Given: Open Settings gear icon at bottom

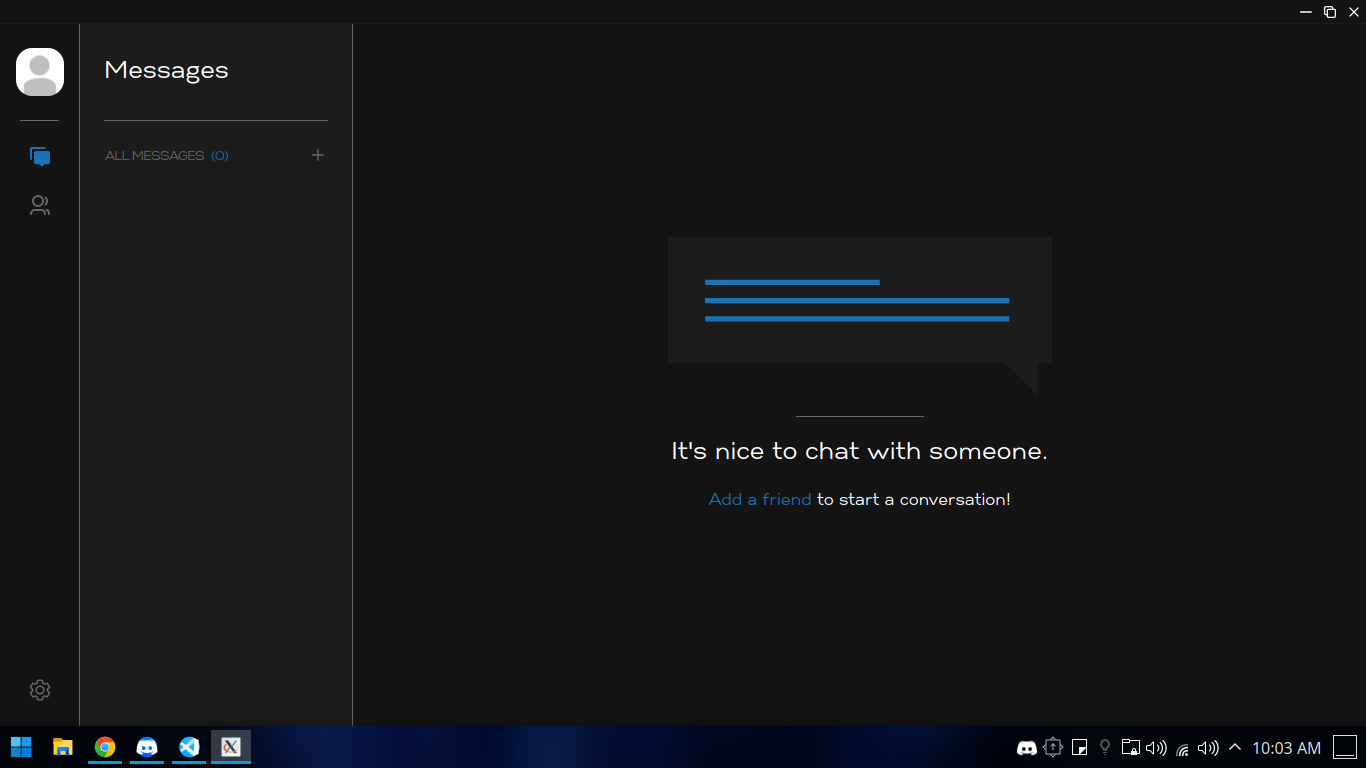Looking at the screenshot, I should point(40,690).
